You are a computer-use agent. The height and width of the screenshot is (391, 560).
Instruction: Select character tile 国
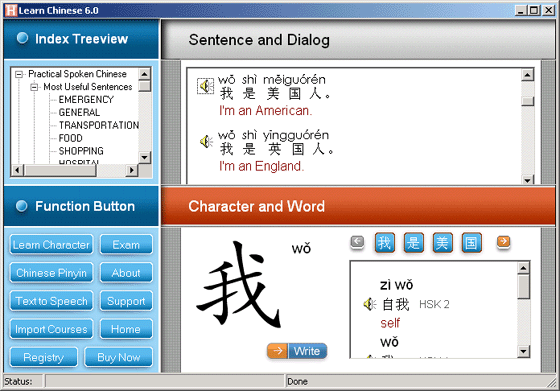(471, 243)
